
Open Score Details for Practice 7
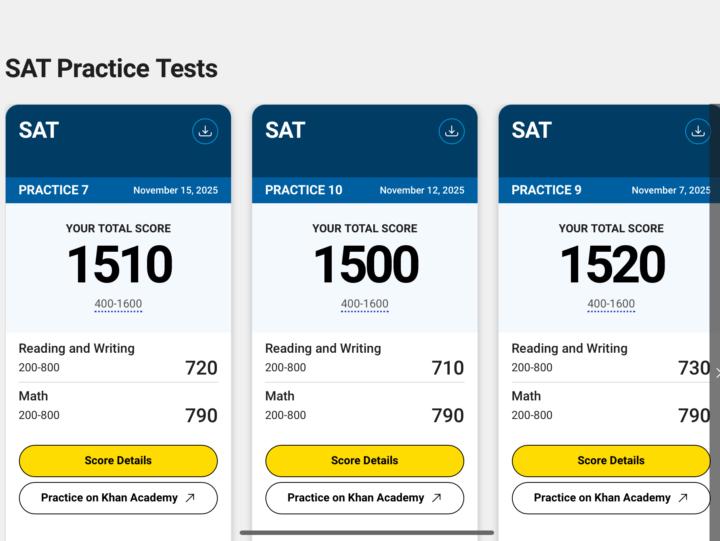tap(118, 461)
